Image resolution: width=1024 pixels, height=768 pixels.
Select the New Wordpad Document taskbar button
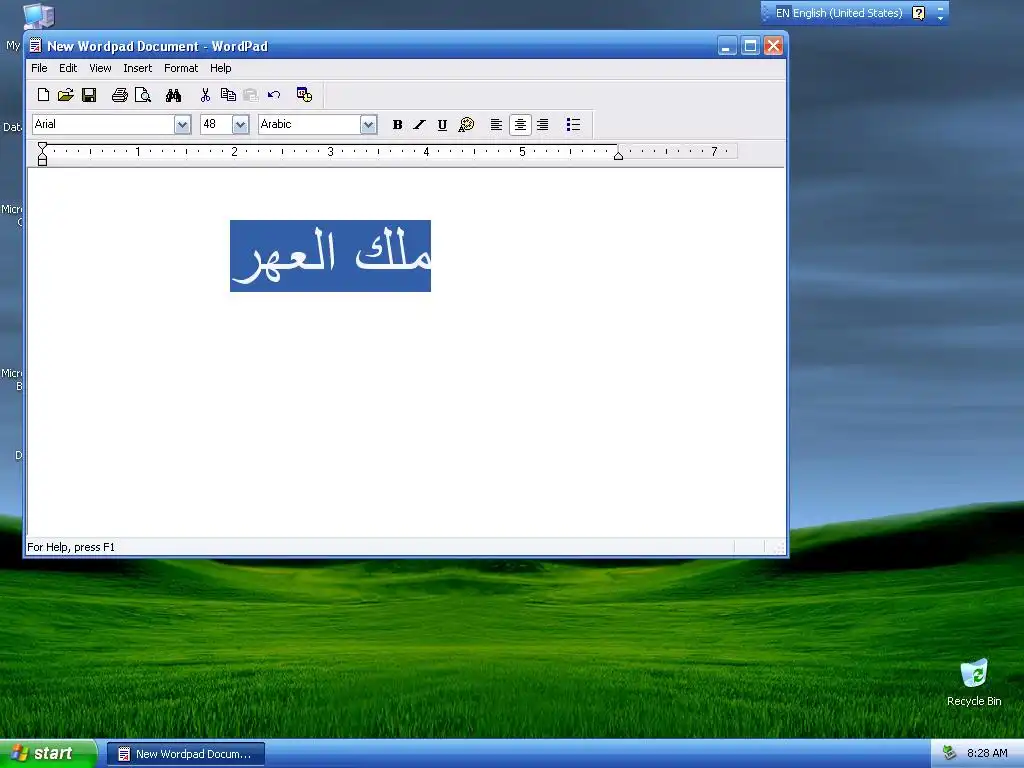click(186, 754)
